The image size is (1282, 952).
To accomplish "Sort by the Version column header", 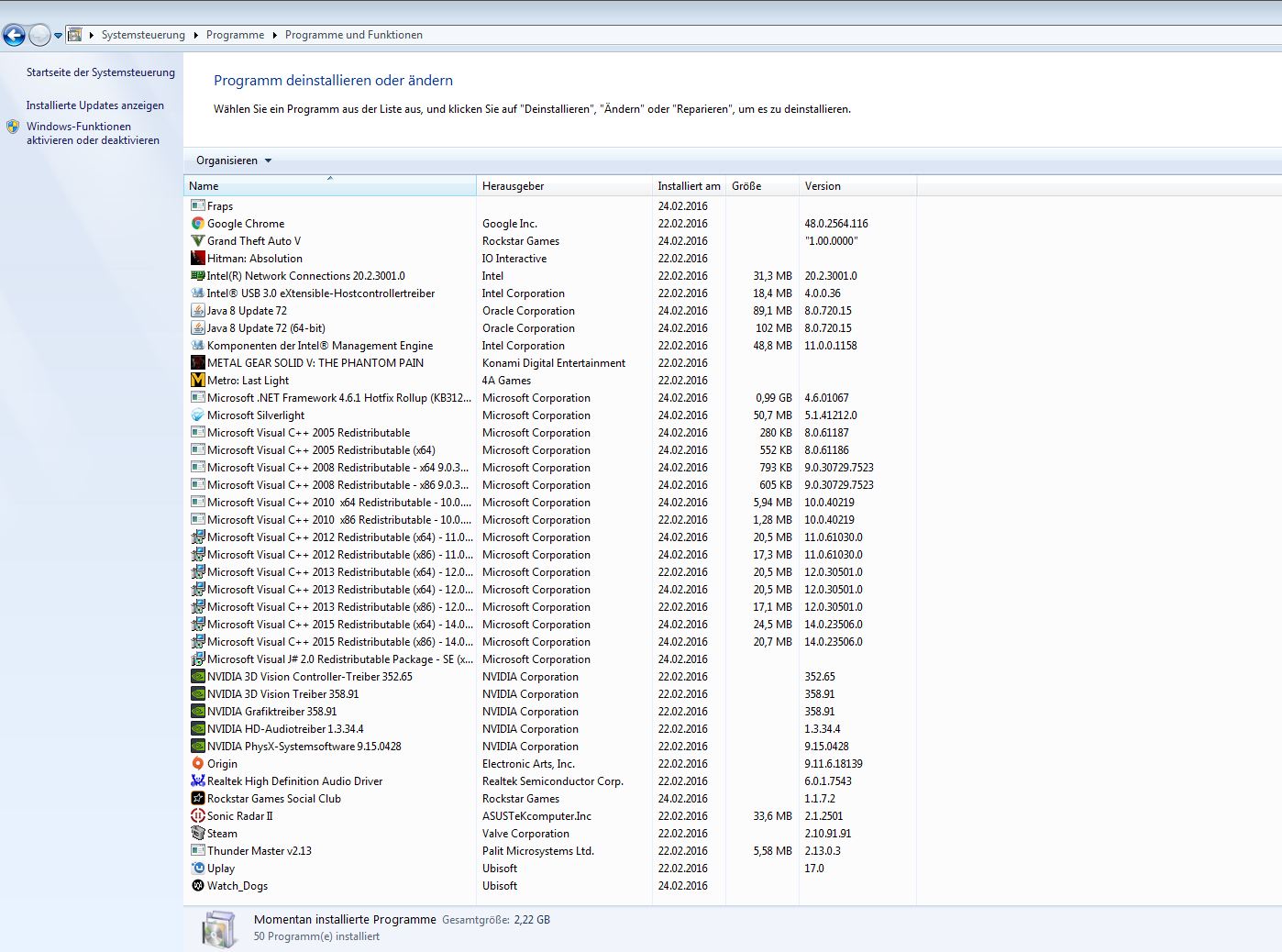I will (857, 185).
